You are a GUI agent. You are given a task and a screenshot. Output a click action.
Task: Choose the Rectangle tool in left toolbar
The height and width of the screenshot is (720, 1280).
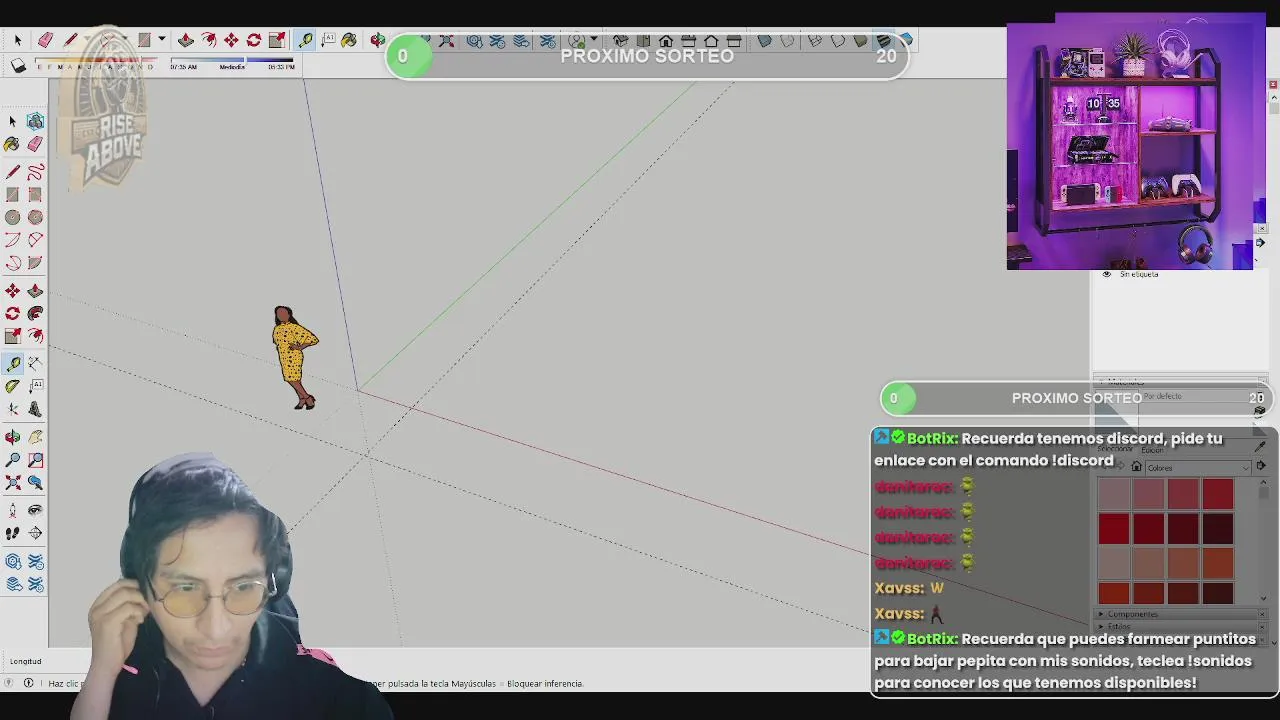coord(12,195)
